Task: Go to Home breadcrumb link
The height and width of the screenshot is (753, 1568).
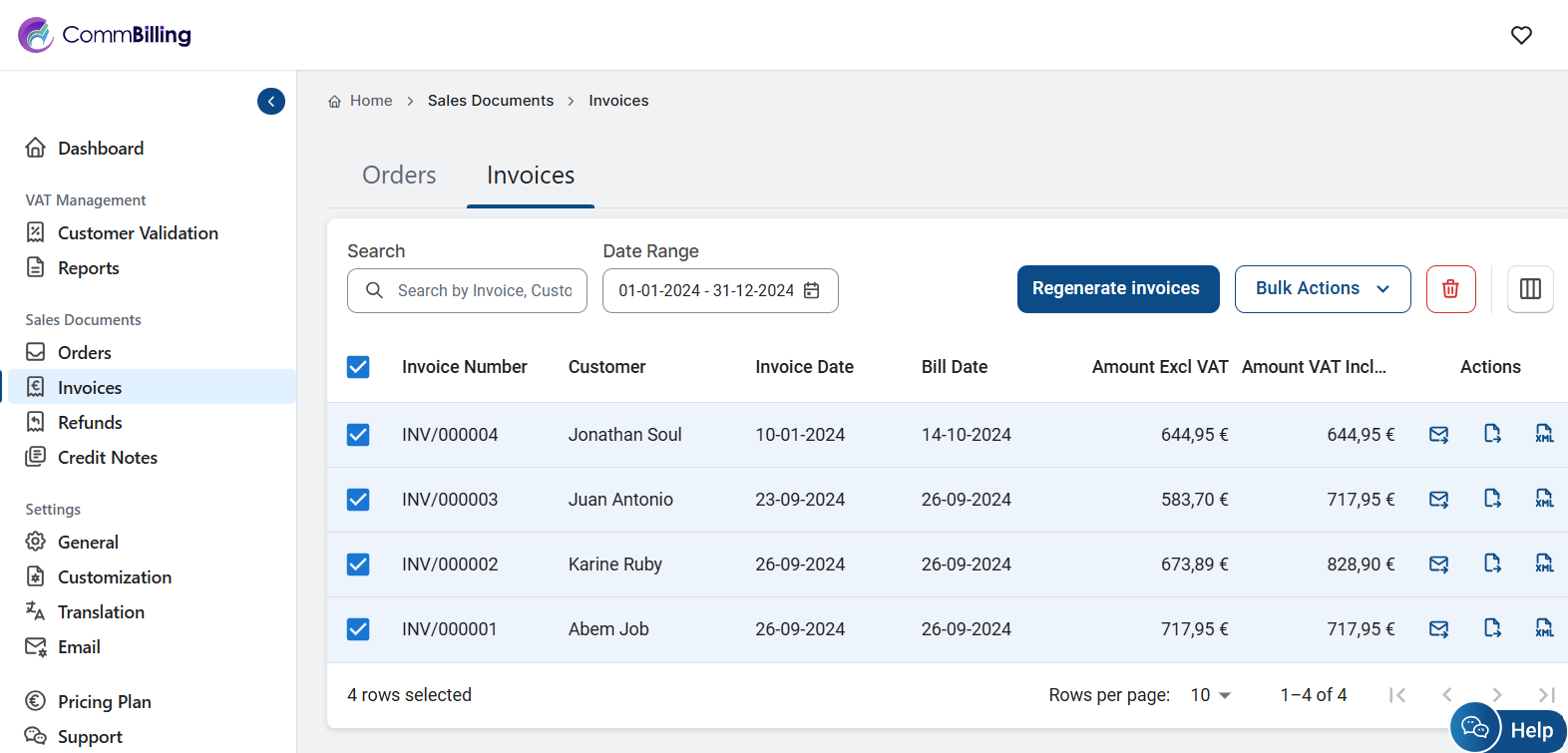Action: 370,101
